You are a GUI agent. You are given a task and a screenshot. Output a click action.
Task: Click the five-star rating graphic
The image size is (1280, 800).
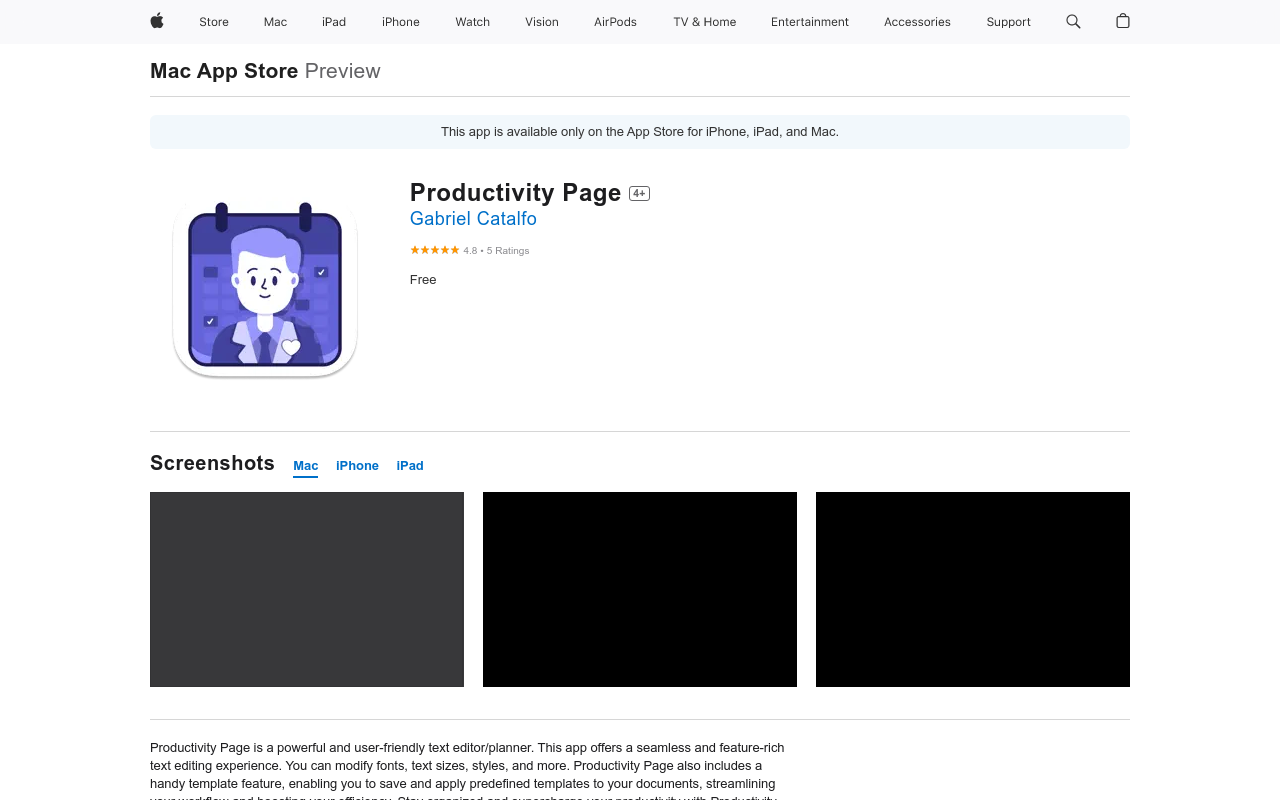coord(434,250)
